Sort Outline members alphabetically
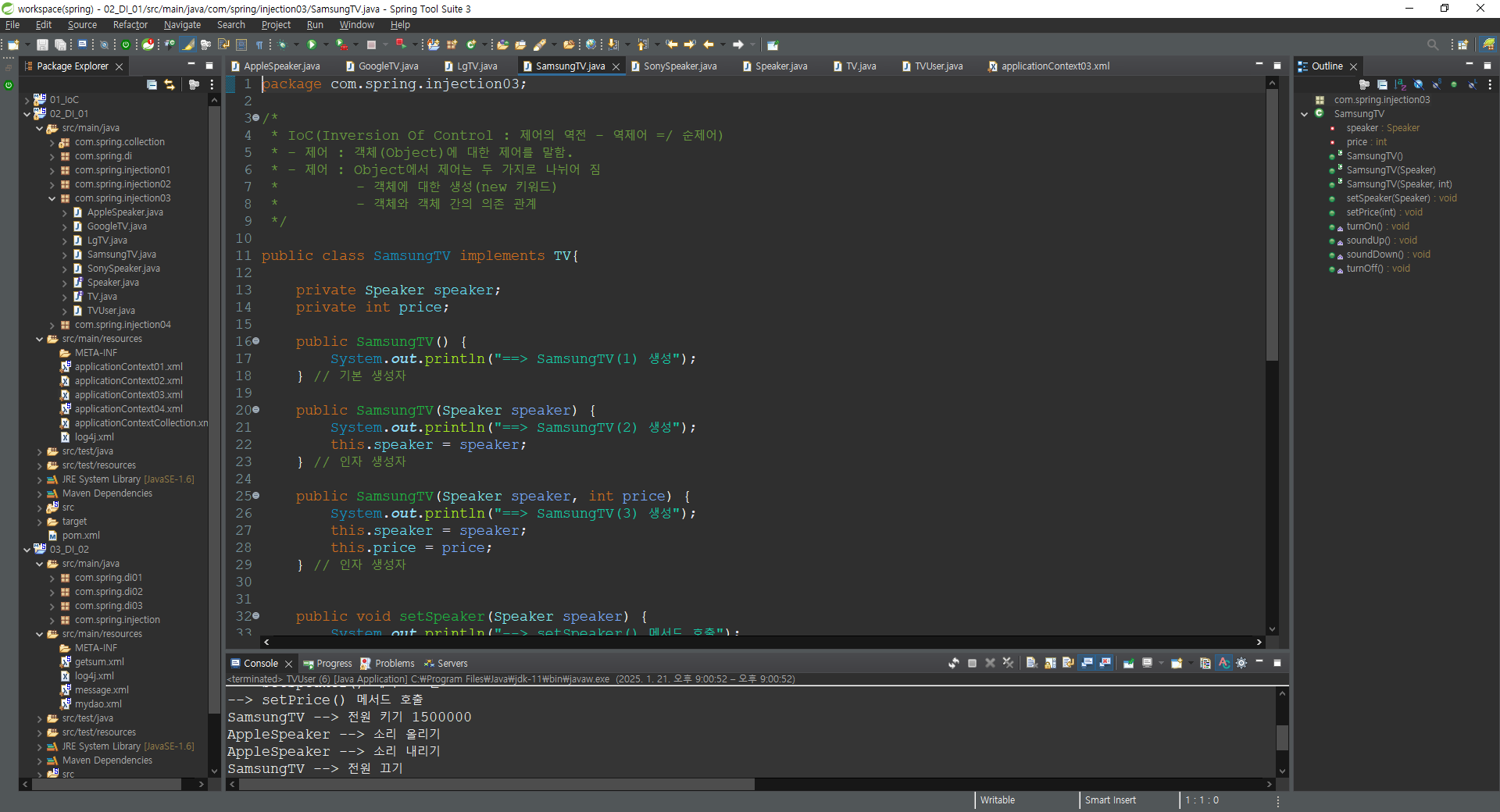The height and width of the screenshot is (812, 1500). (x=1400, y=84)
